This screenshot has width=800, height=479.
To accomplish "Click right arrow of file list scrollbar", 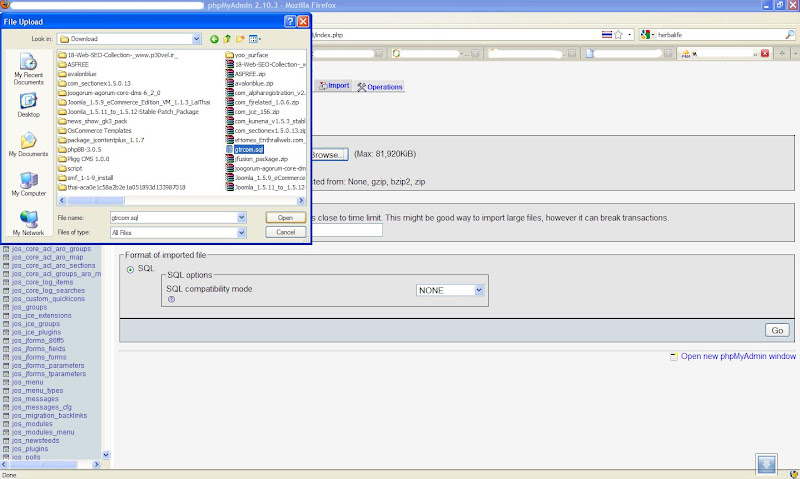I will [x=301, y=200].
